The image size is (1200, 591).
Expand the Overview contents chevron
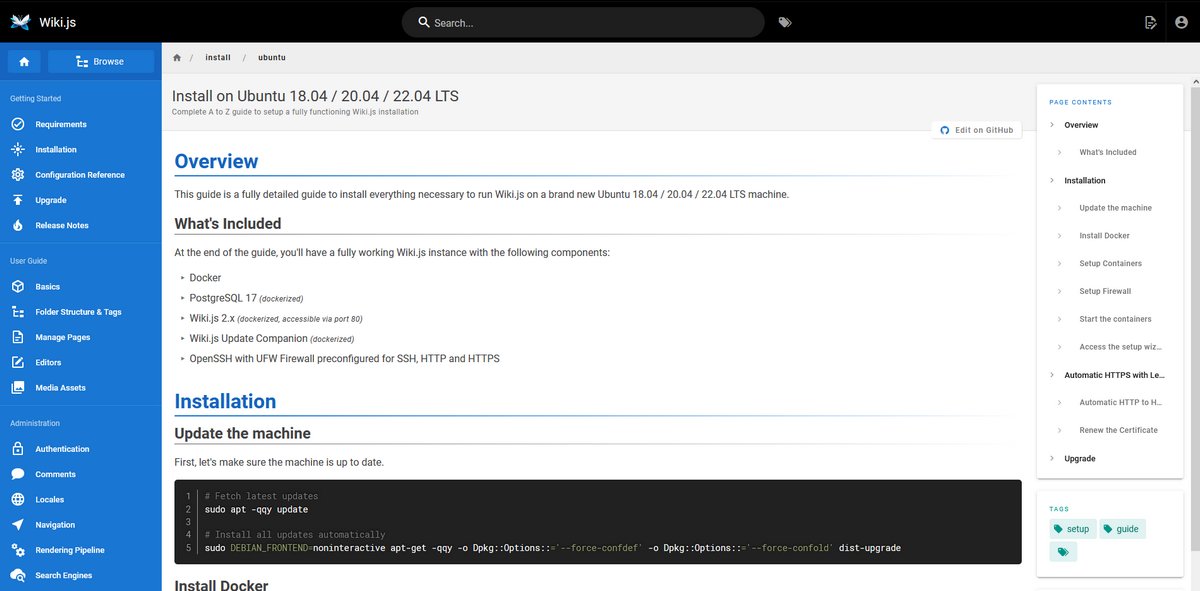point(1052,125)
